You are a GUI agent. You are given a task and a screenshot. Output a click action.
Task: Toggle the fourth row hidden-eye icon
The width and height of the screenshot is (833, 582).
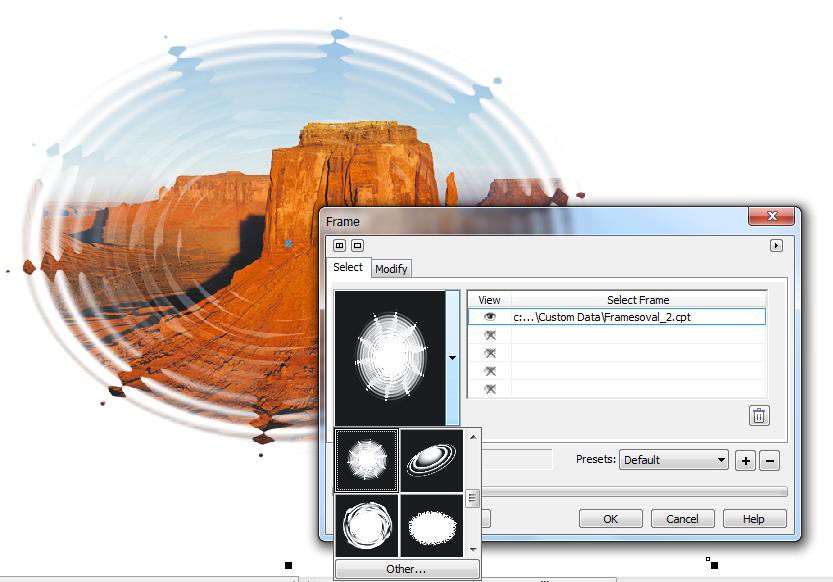pyautogui.click(x=489, y=371)
